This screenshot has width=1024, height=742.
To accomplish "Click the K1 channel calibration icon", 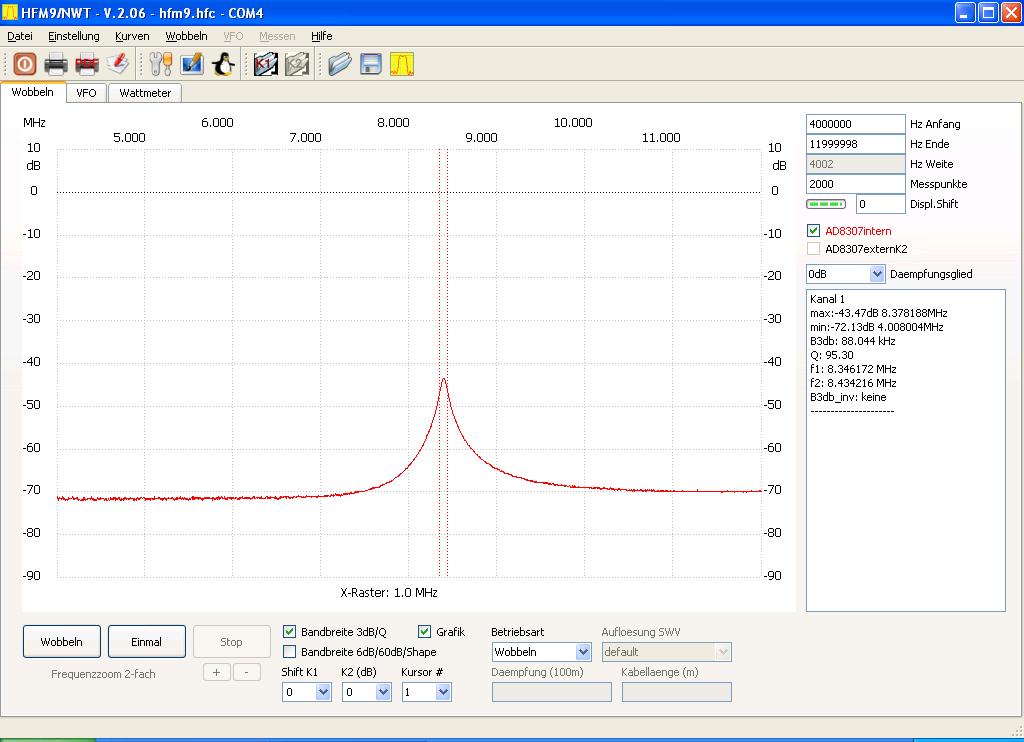I will point(265,64).
